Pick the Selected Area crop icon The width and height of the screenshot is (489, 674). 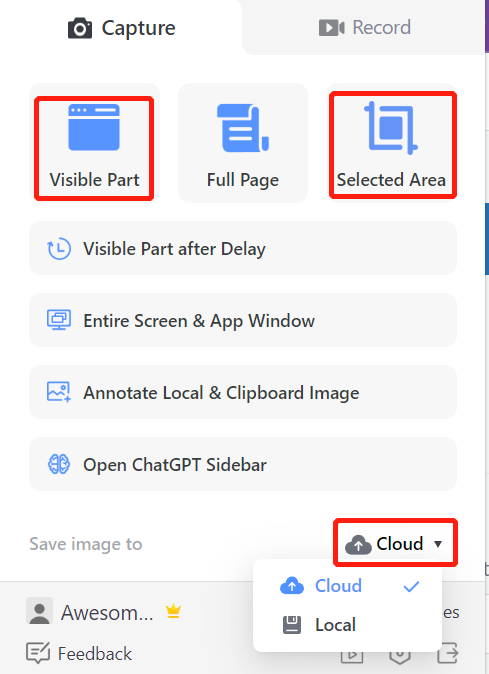coord(391,128)
